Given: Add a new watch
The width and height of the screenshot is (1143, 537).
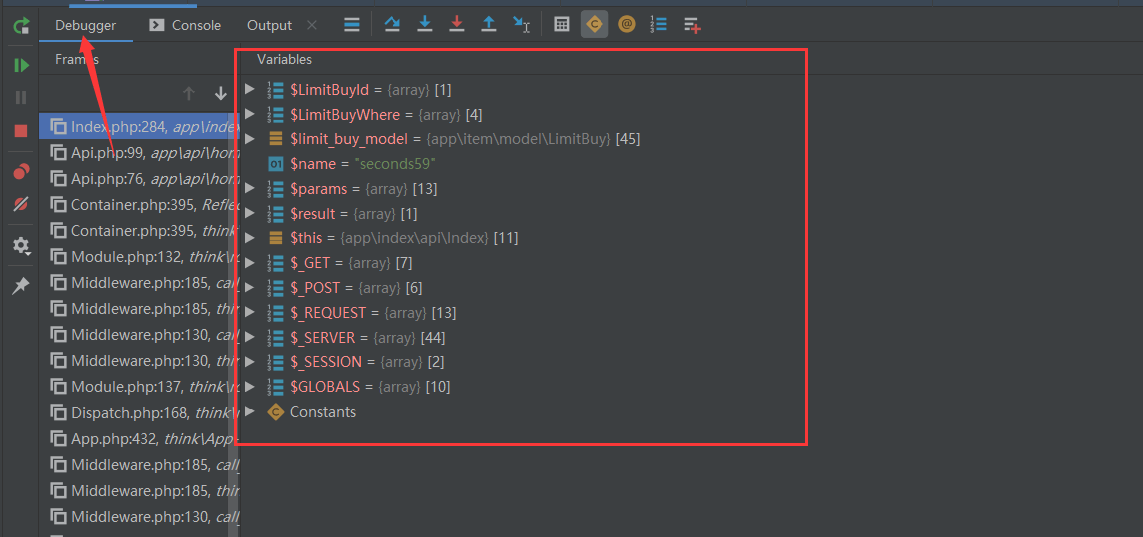Looking at the screenshot, I should click(x=692, y=25).
